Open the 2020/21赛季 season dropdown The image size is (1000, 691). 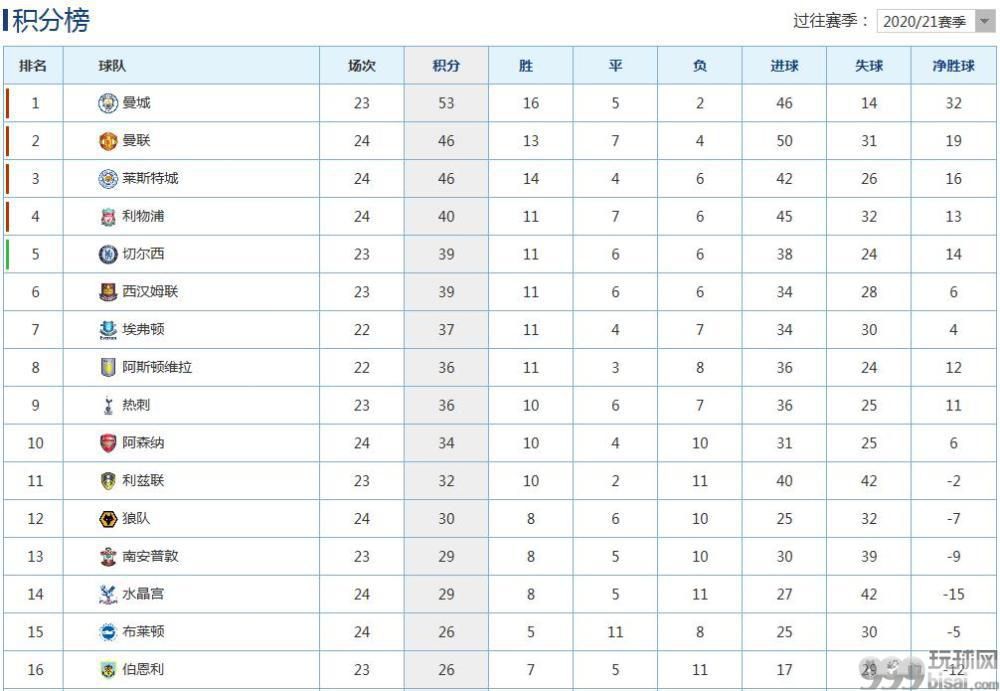936,21
